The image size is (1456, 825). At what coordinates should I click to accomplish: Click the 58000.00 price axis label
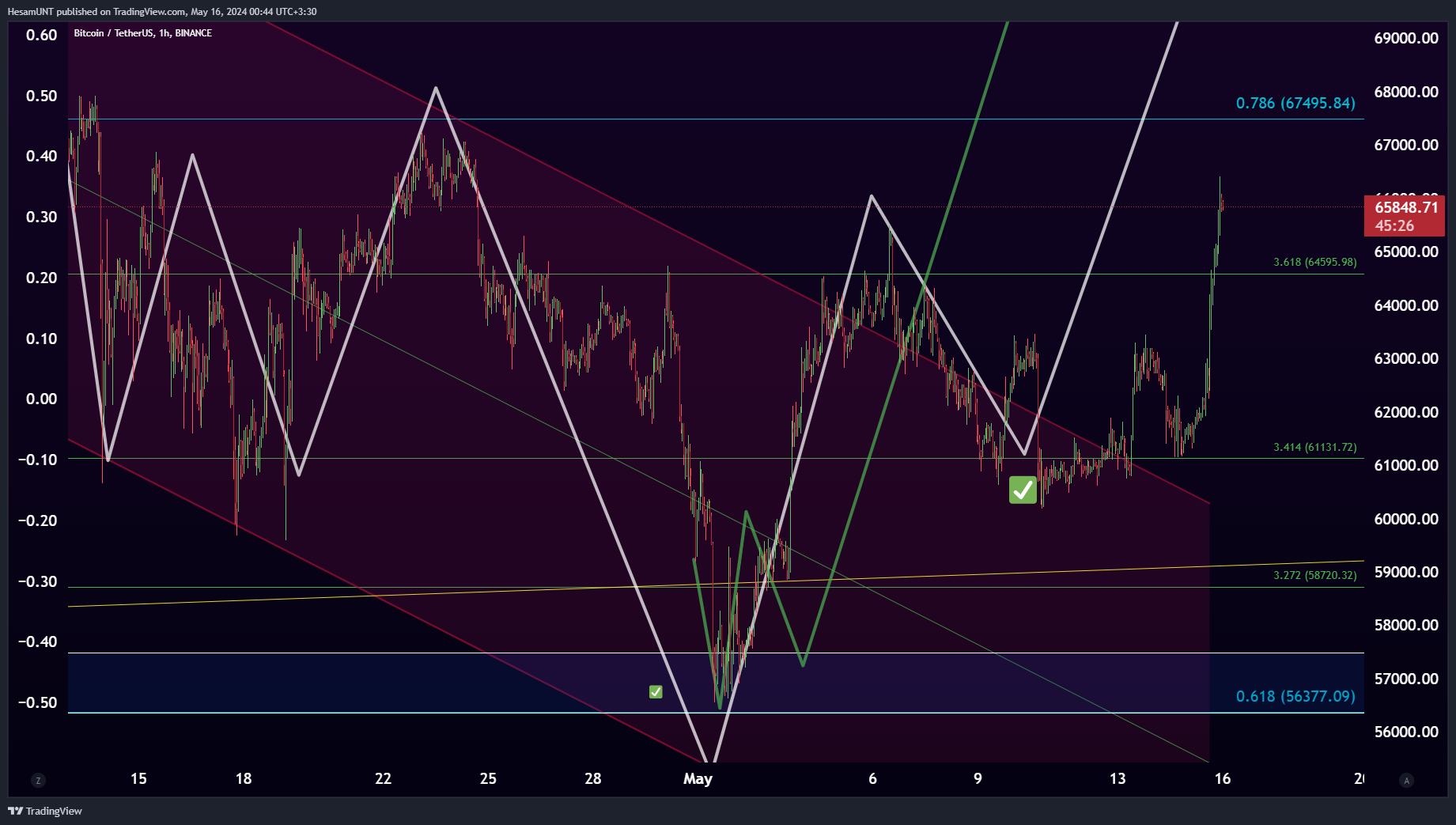coord(1406,625)
